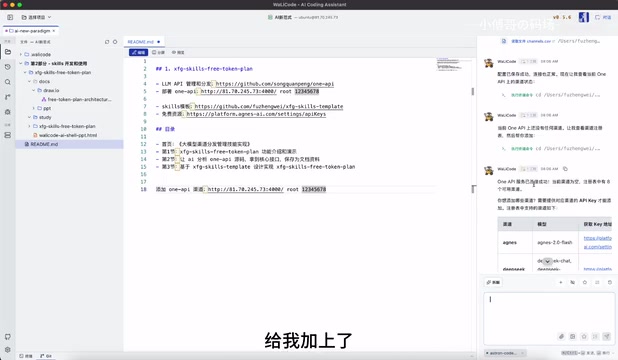Click the AI新范式 remote connection label in title area

click(x=302, y=17)
